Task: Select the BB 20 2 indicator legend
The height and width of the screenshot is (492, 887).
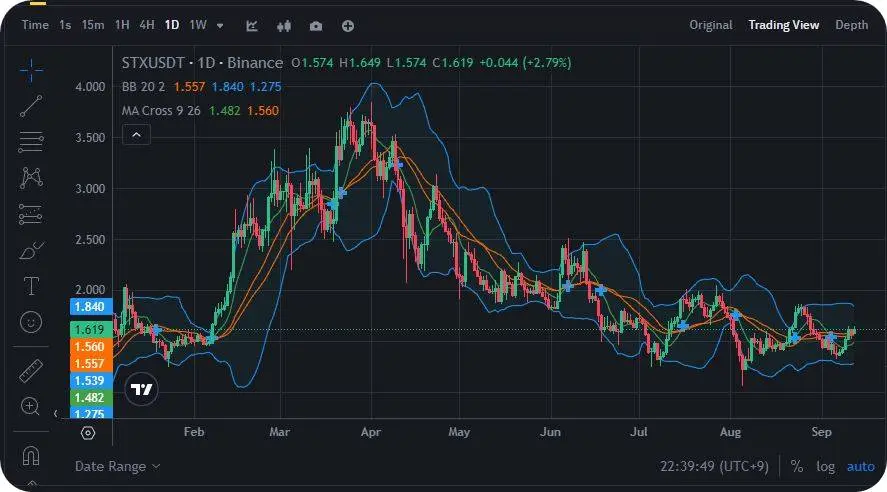Action: [x=144, y=87]
